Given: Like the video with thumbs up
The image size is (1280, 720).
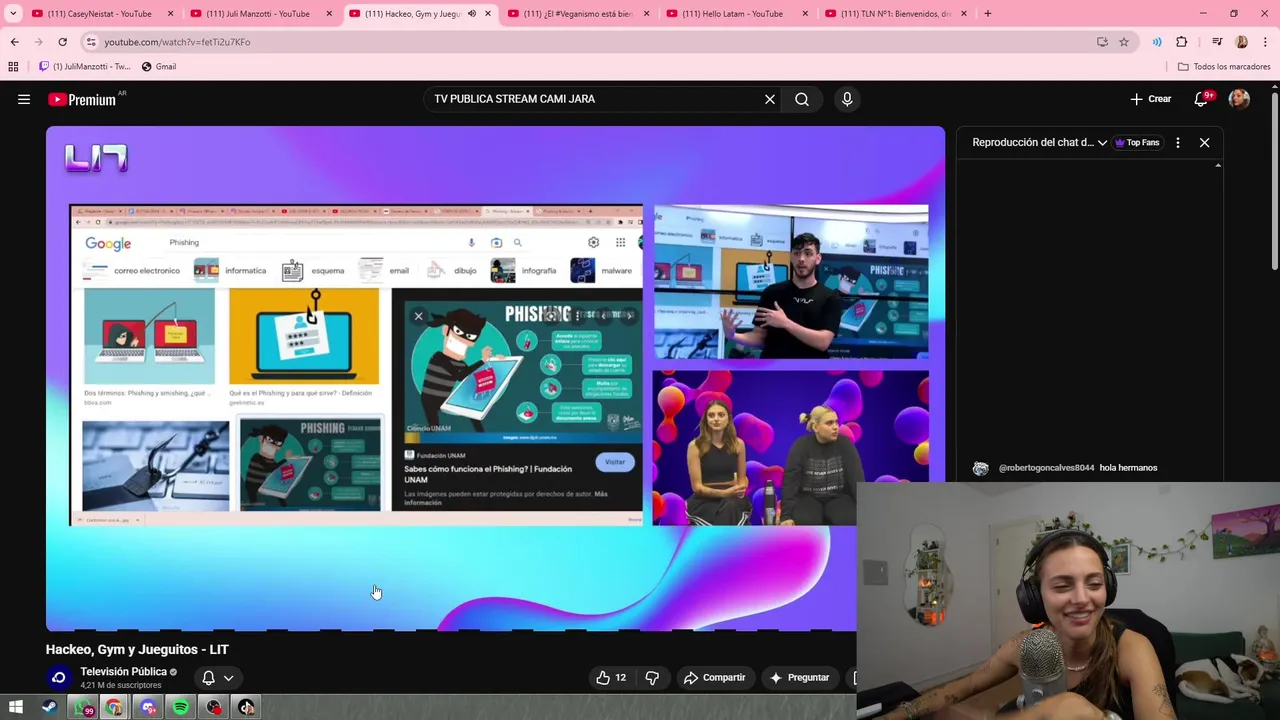Looking at the screenshot, I should pyautogui.click(x=611, y=678).
